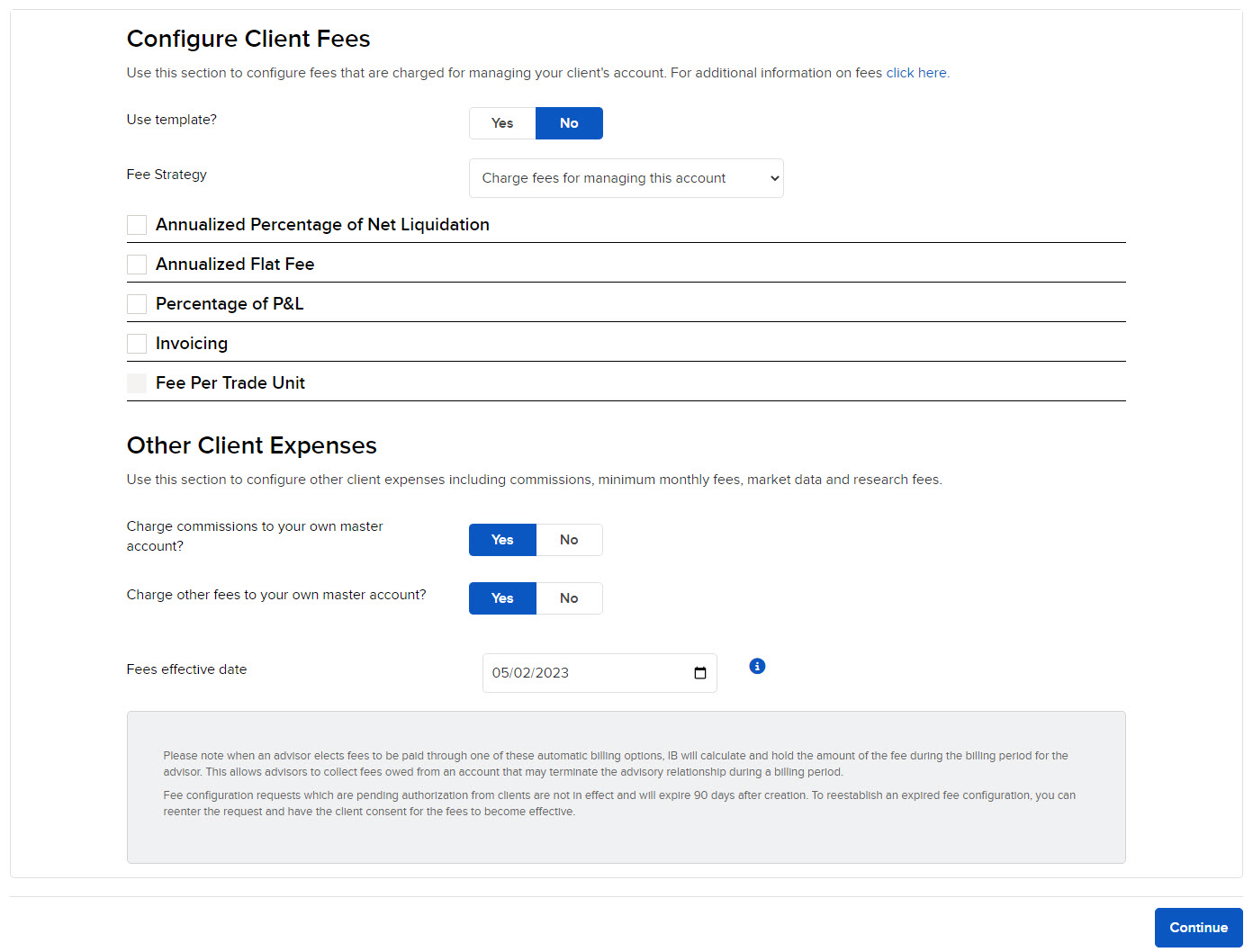Screen dimensions: 1253x952
Task: Select Yes for charging commissions to master account
Action: coord(502,540)
